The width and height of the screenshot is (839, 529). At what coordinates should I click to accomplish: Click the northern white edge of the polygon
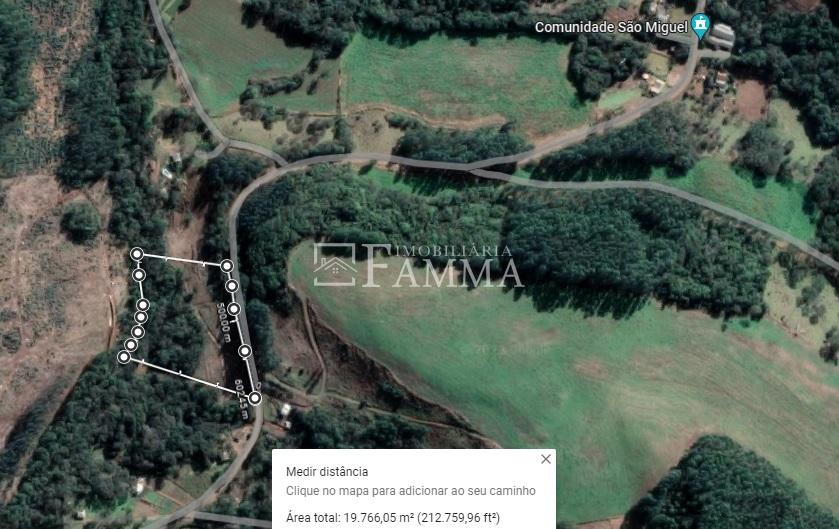(x=182, y=260)
